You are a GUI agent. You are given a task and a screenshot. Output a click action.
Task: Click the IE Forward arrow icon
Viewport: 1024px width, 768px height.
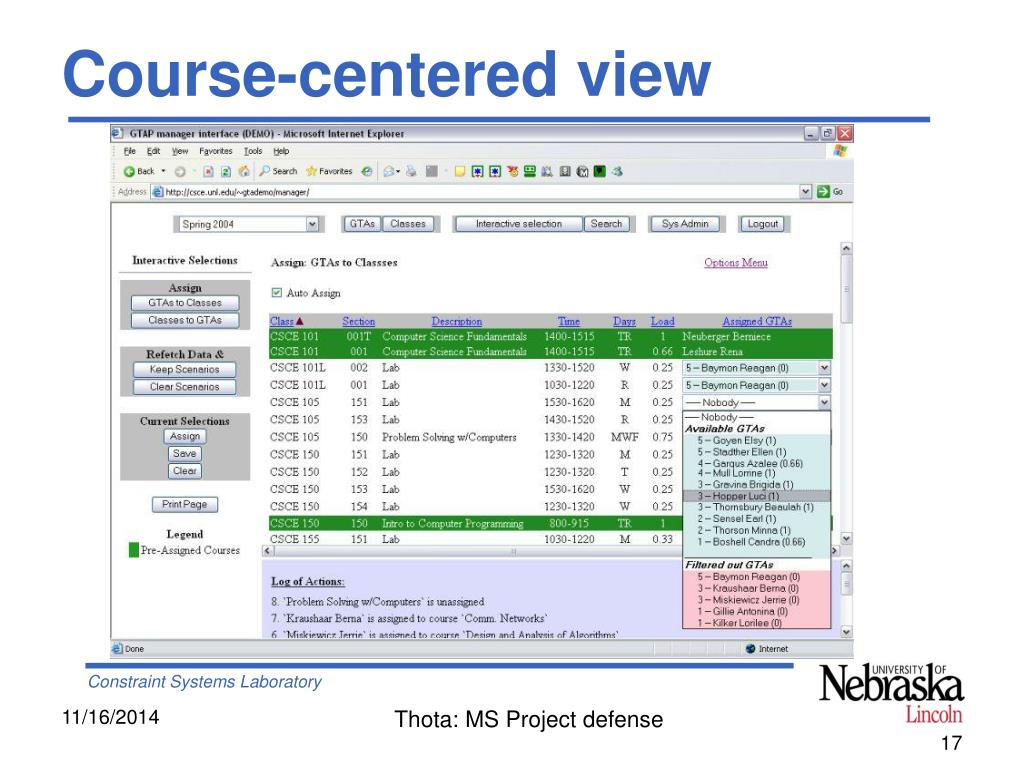pos(180,172)
